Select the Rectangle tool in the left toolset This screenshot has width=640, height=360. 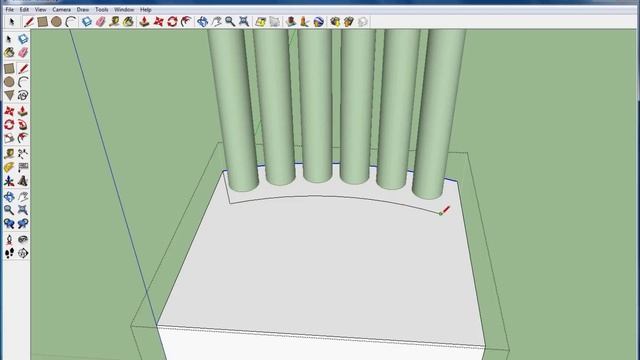click(x=9, y=69)
